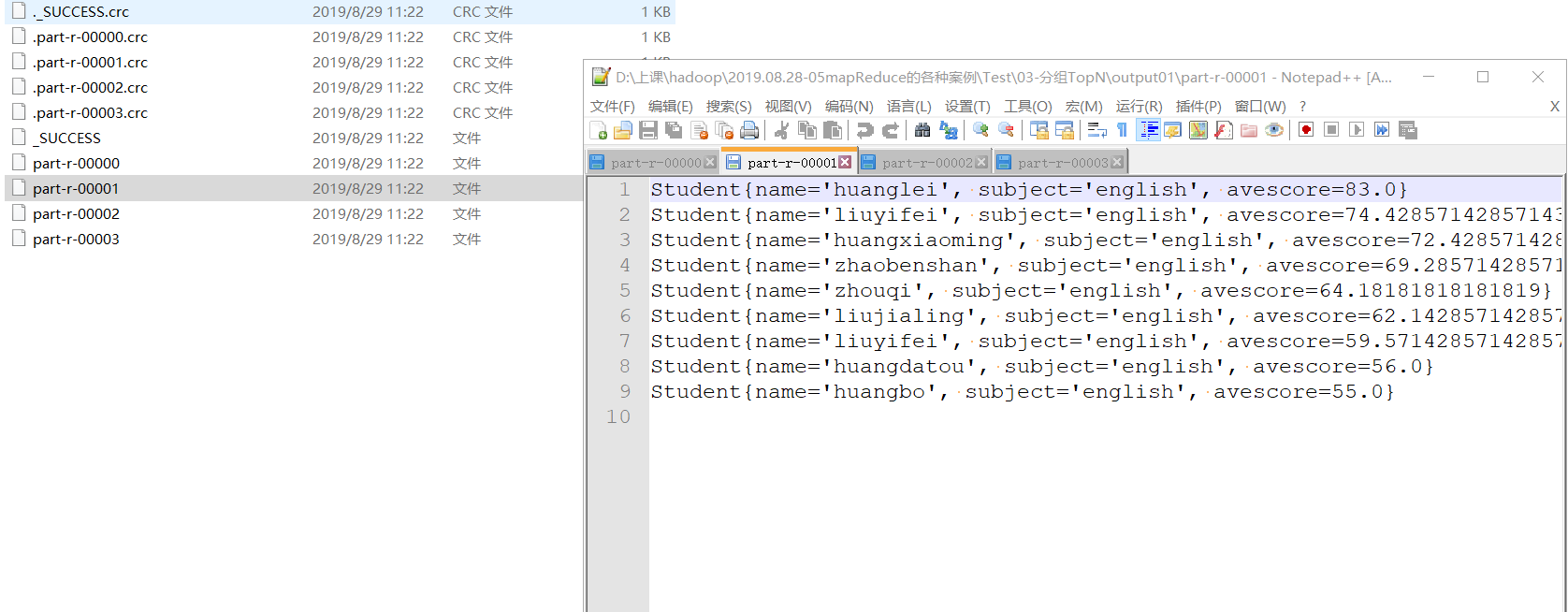Close the part-r-00003 tab

click(1117, 162)
